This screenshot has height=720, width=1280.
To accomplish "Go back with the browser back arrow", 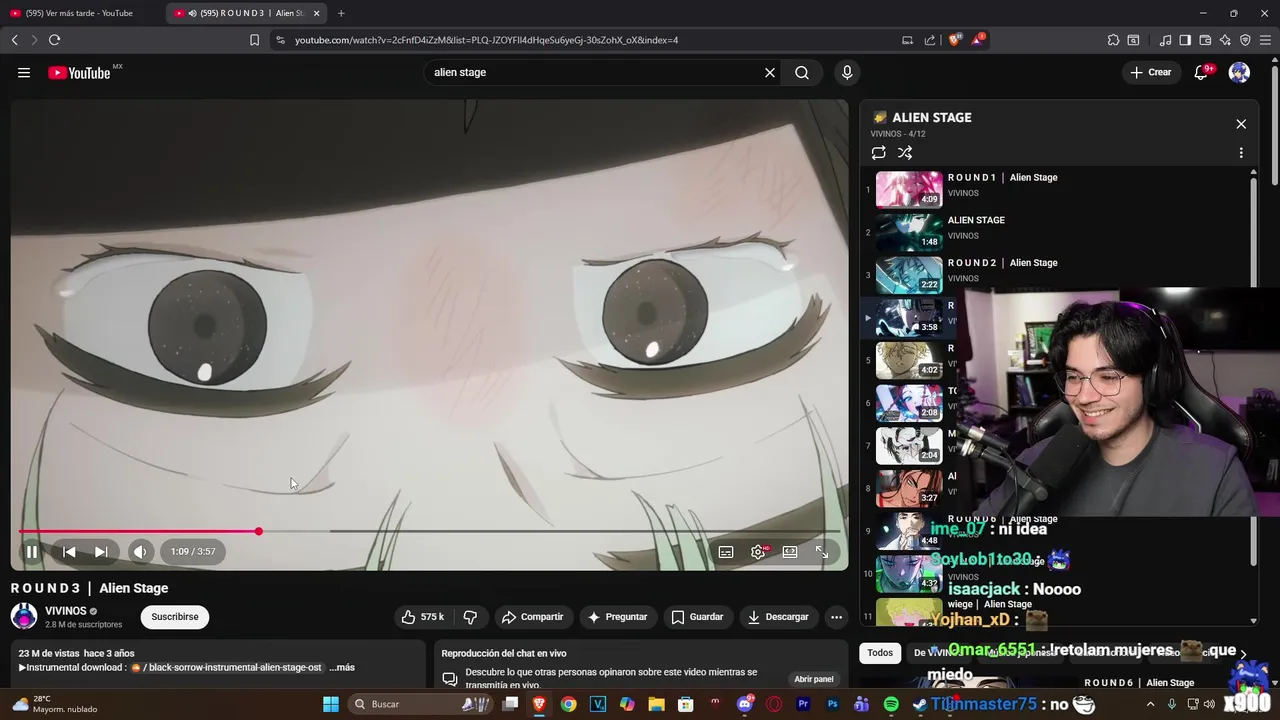I will (x=14, y=40).
